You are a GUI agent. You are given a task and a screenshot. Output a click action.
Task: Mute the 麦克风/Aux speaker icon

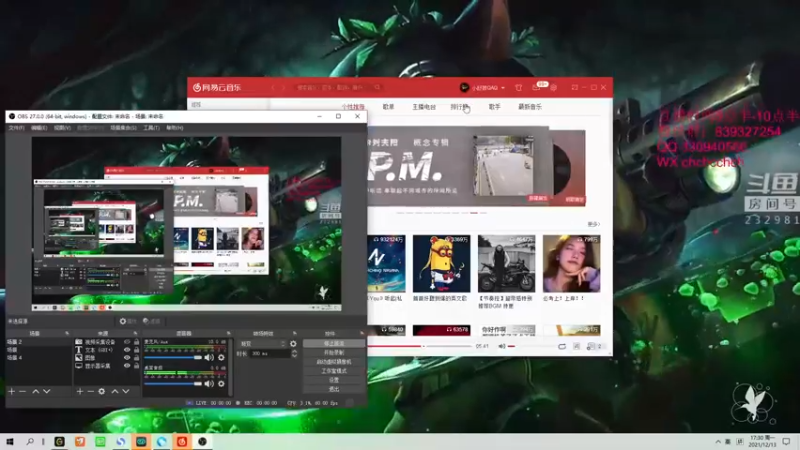(209, 358)
